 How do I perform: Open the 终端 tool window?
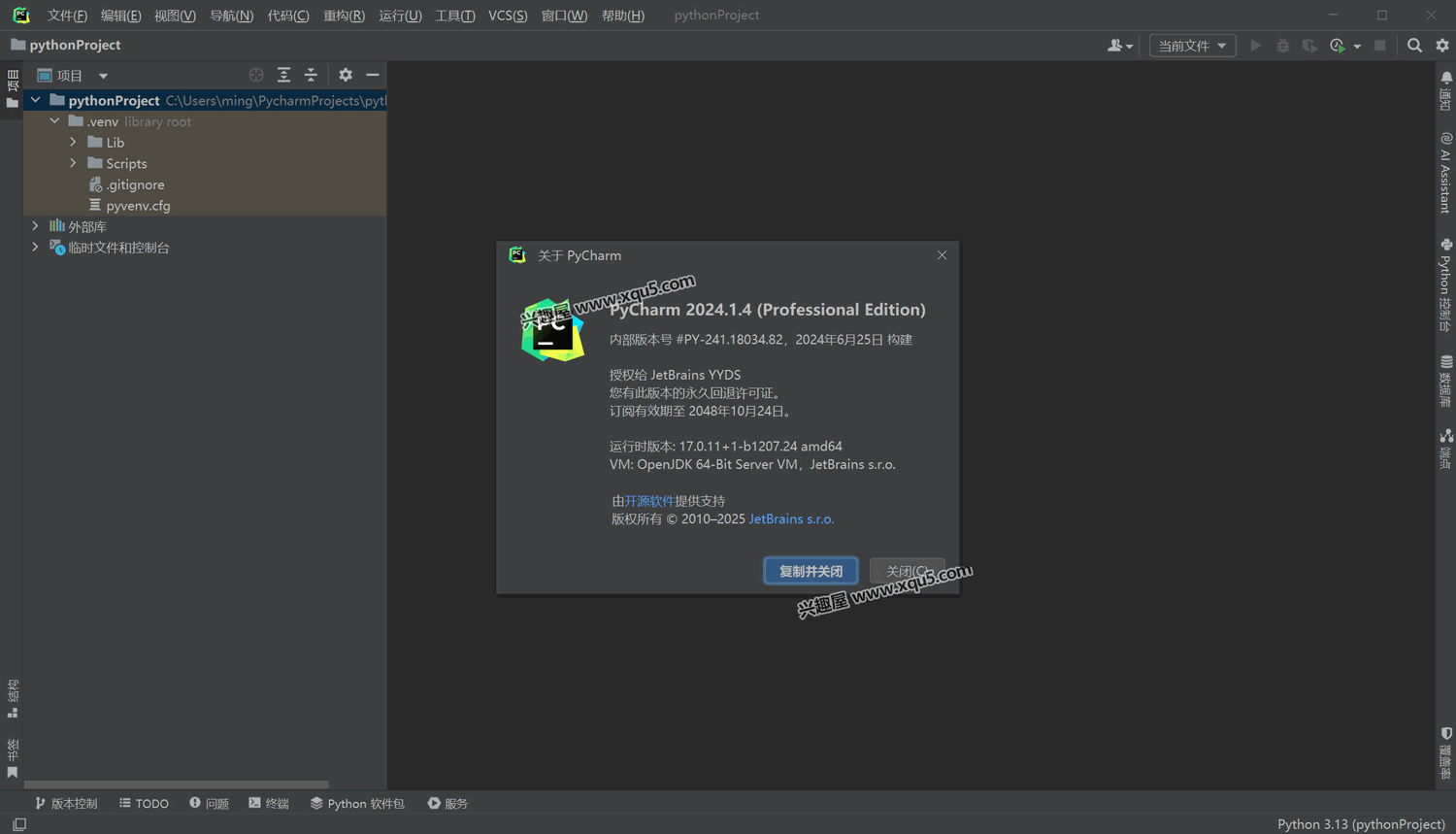[269, 803]
